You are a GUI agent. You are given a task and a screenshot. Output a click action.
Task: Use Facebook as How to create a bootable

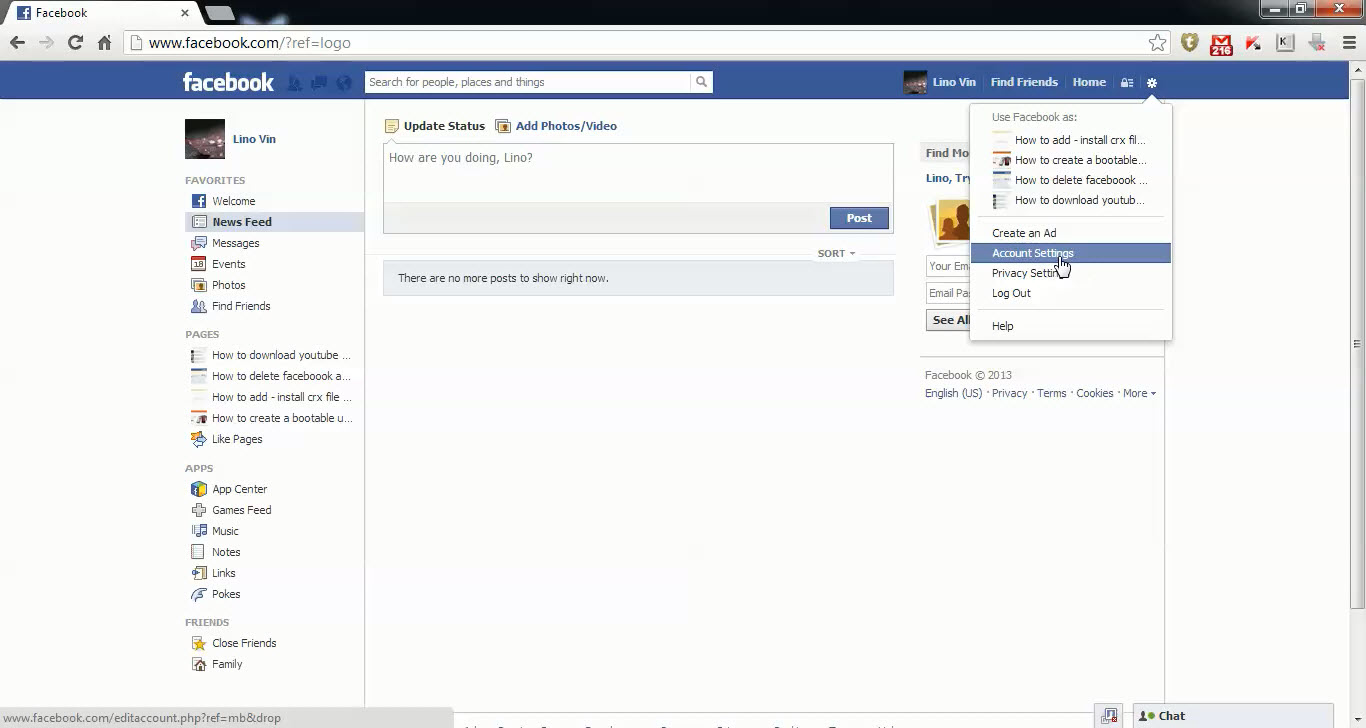[1070, 160]
